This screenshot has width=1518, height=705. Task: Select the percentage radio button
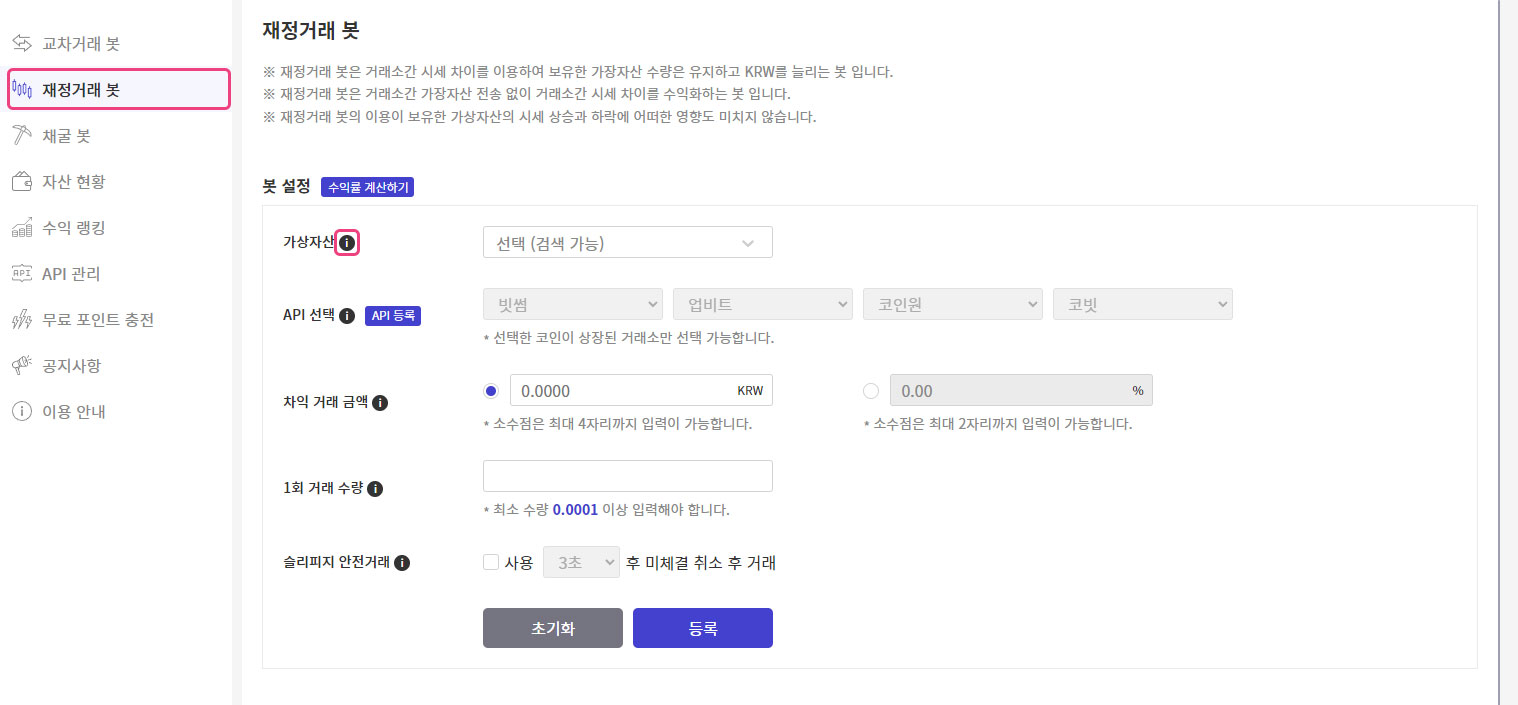[871, 391]
